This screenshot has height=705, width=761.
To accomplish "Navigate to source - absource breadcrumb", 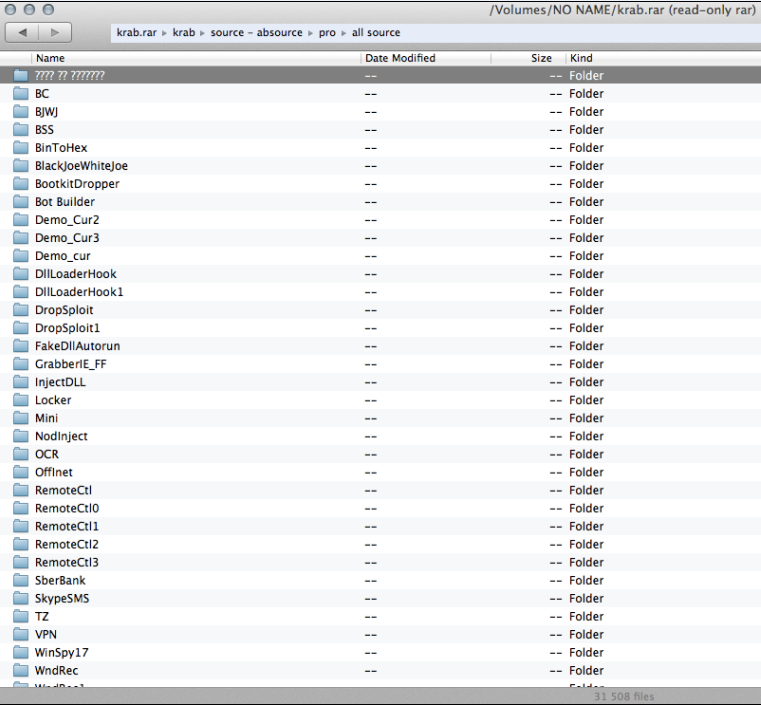I will [256, 33].
